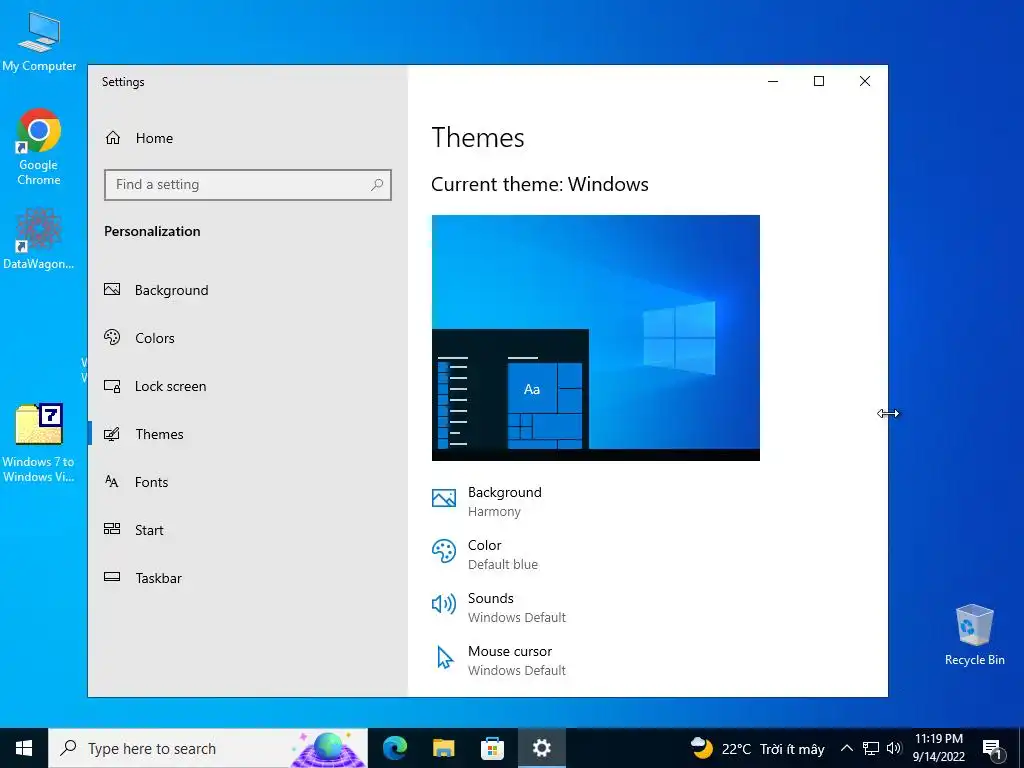Screen dimensions: 1024x768
Task: Open the volume control in the tray
Action: [x=895, y=748]
